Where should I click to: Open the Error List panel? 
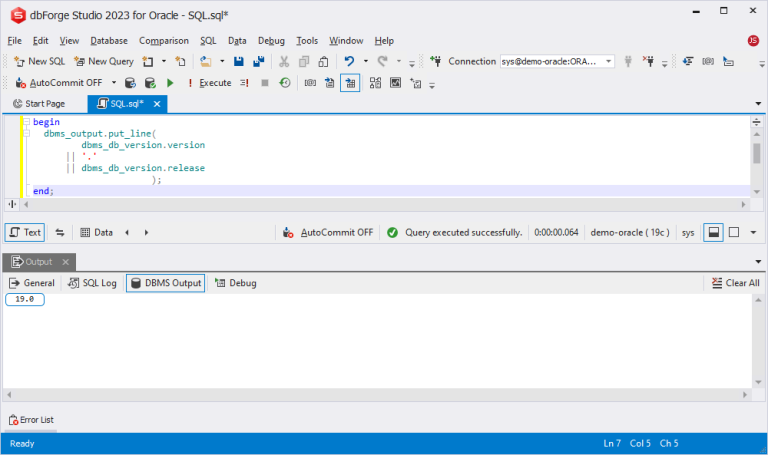[31, 420]
